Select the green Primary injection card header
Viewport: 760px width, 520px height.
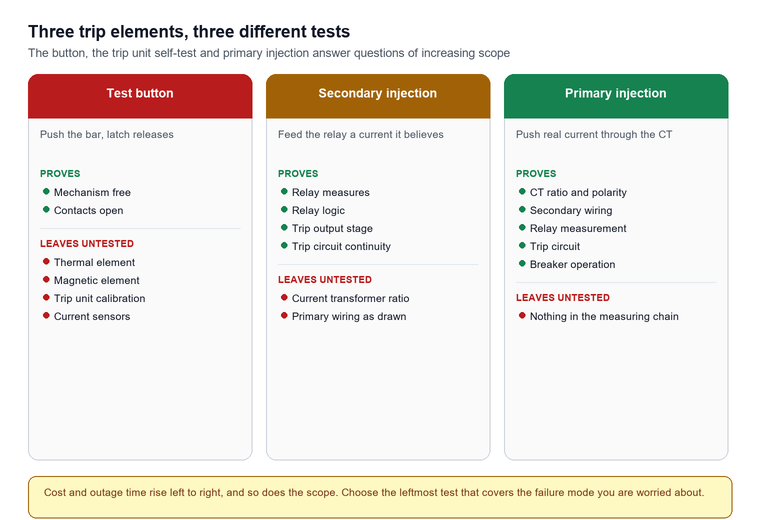616,96
